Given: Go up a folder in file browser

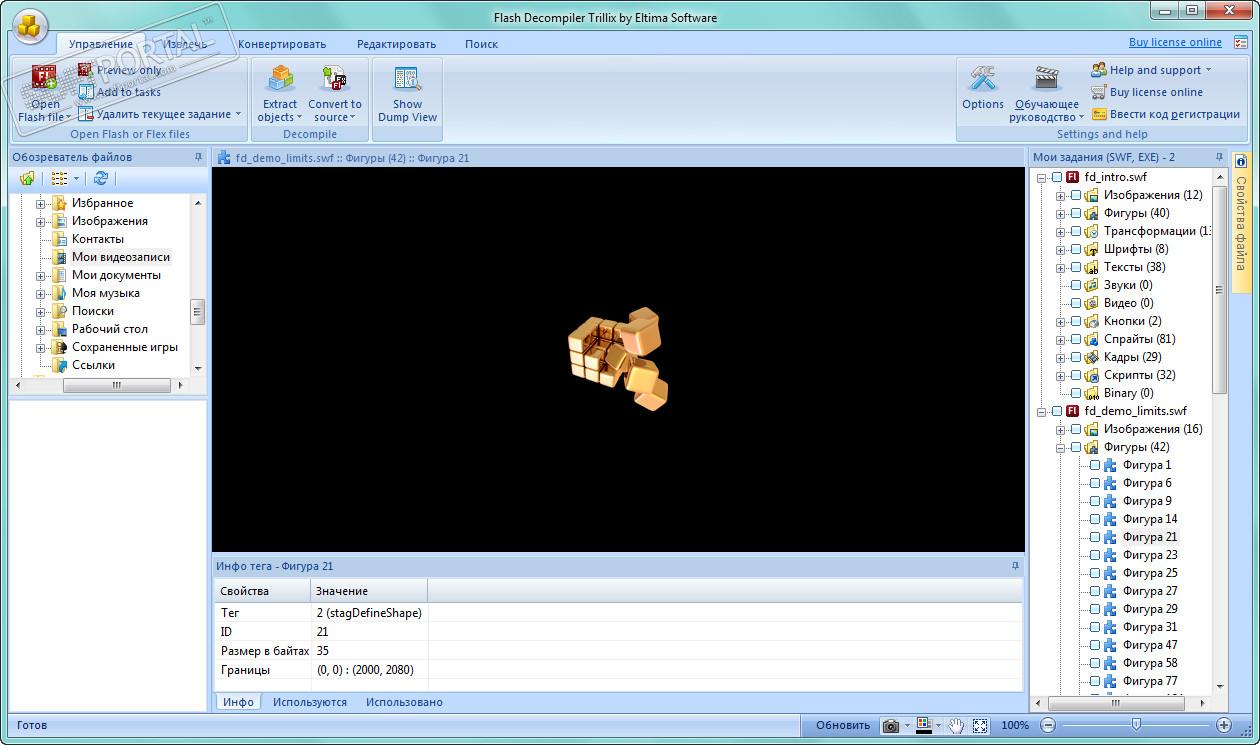Looking at the screenshot, I should click(27, 178).
